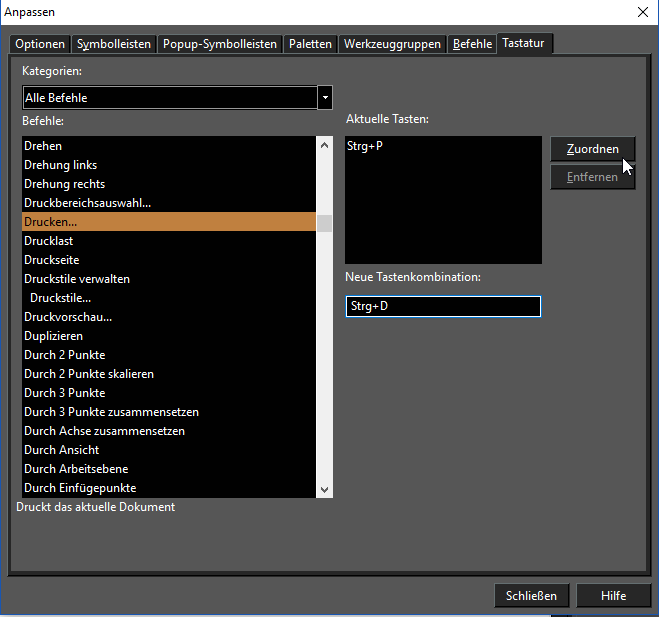The image size is (659, 617).
Task: Select the Durch Ansicht command
Action: tap(169, 450)
